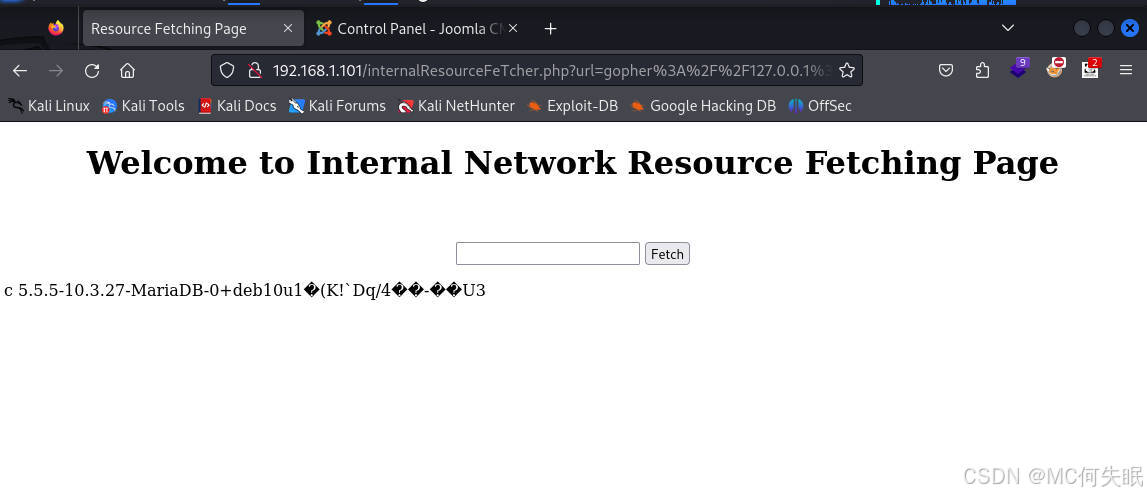Screen dimensions: 1147x496
Task: Open the Kali Docs bookmark
Action: click(237, 106)
